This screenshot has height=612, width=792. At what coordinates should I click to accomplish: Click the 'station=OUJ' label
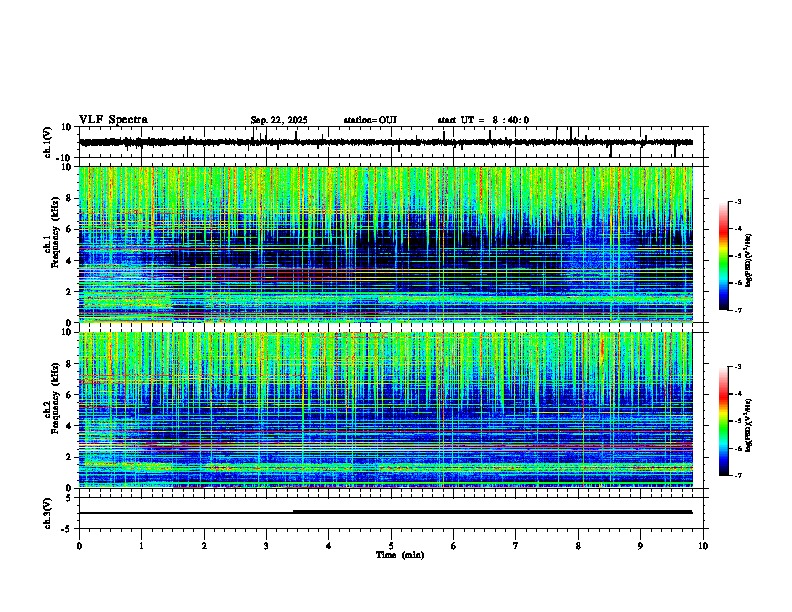(370, 120)
